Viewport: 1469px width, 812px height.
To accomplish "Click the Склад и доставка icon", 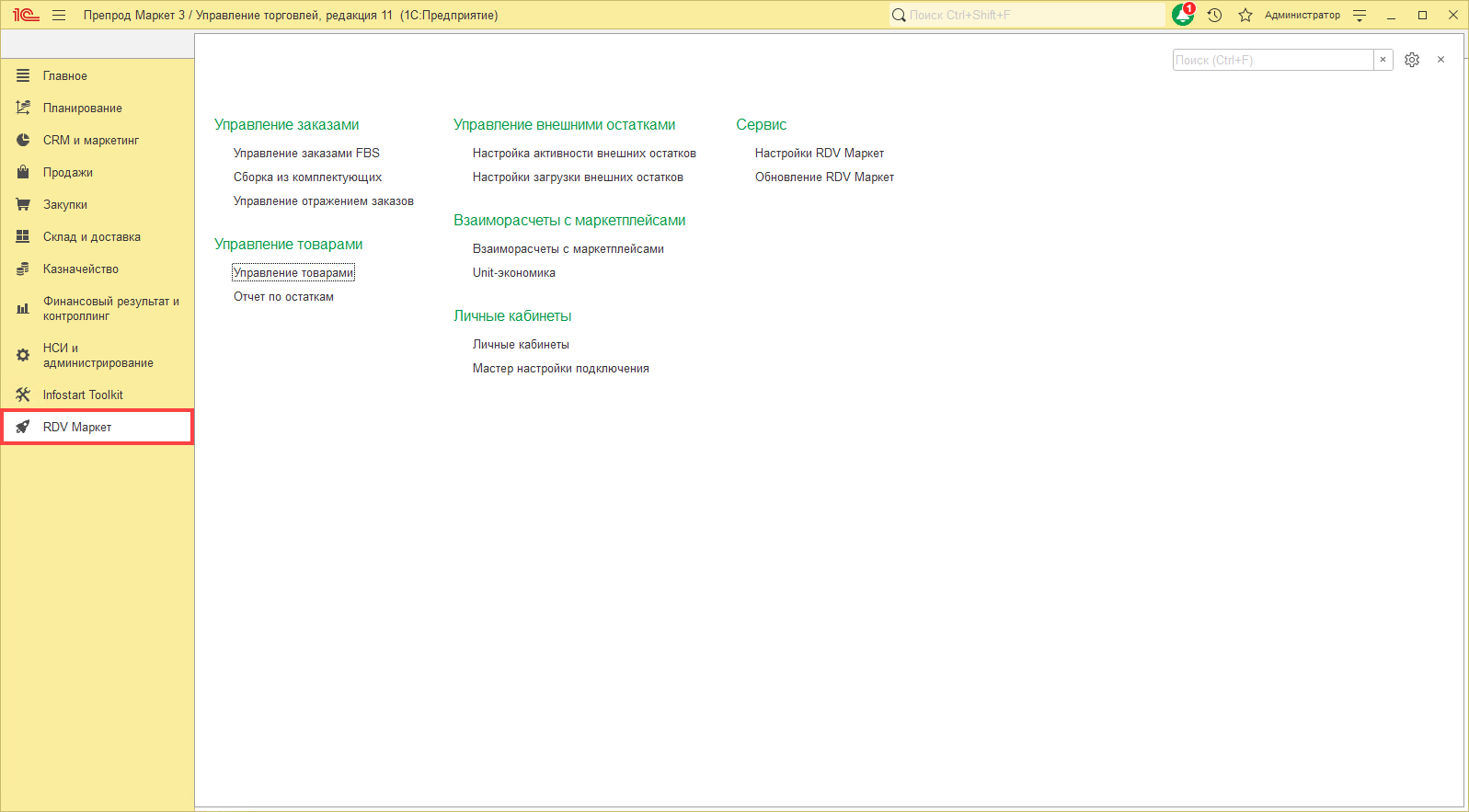I will 23,236.
